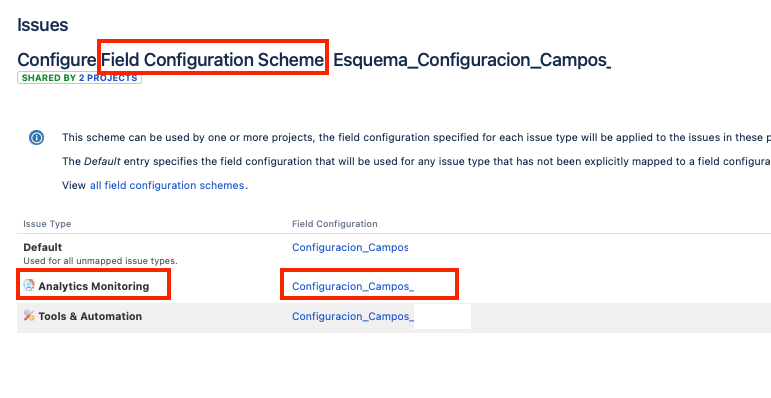Click the 'Field Configuration Scheme' heading text
Viewport: 771px width, 398px height.
[x=212, y=60]
